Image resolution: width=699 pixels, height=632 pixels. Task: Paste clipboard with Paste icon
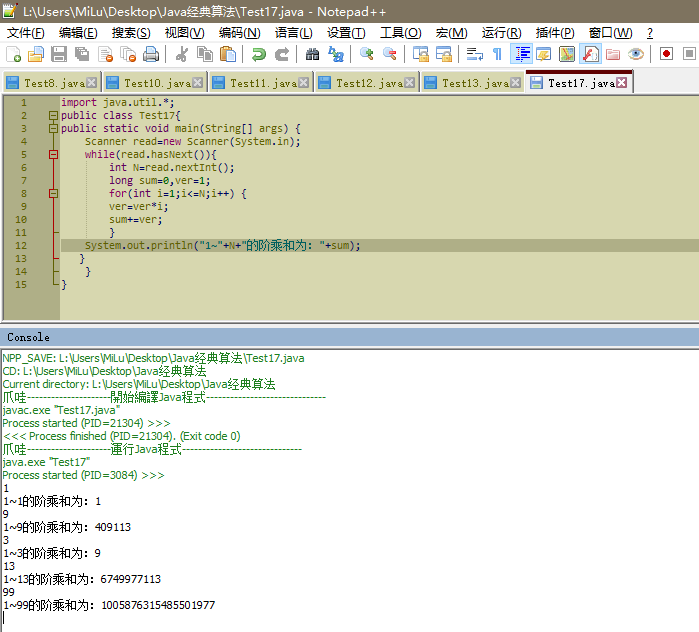[x=228, y=54]
